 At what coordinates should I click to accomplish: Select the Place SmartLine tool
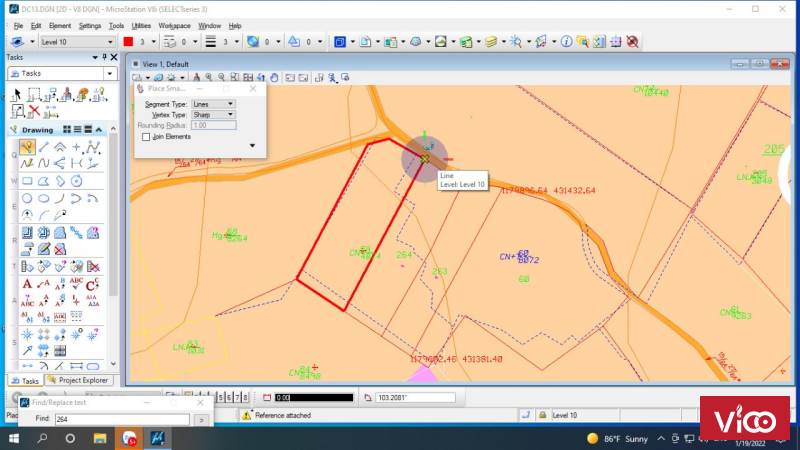point(27,147)
